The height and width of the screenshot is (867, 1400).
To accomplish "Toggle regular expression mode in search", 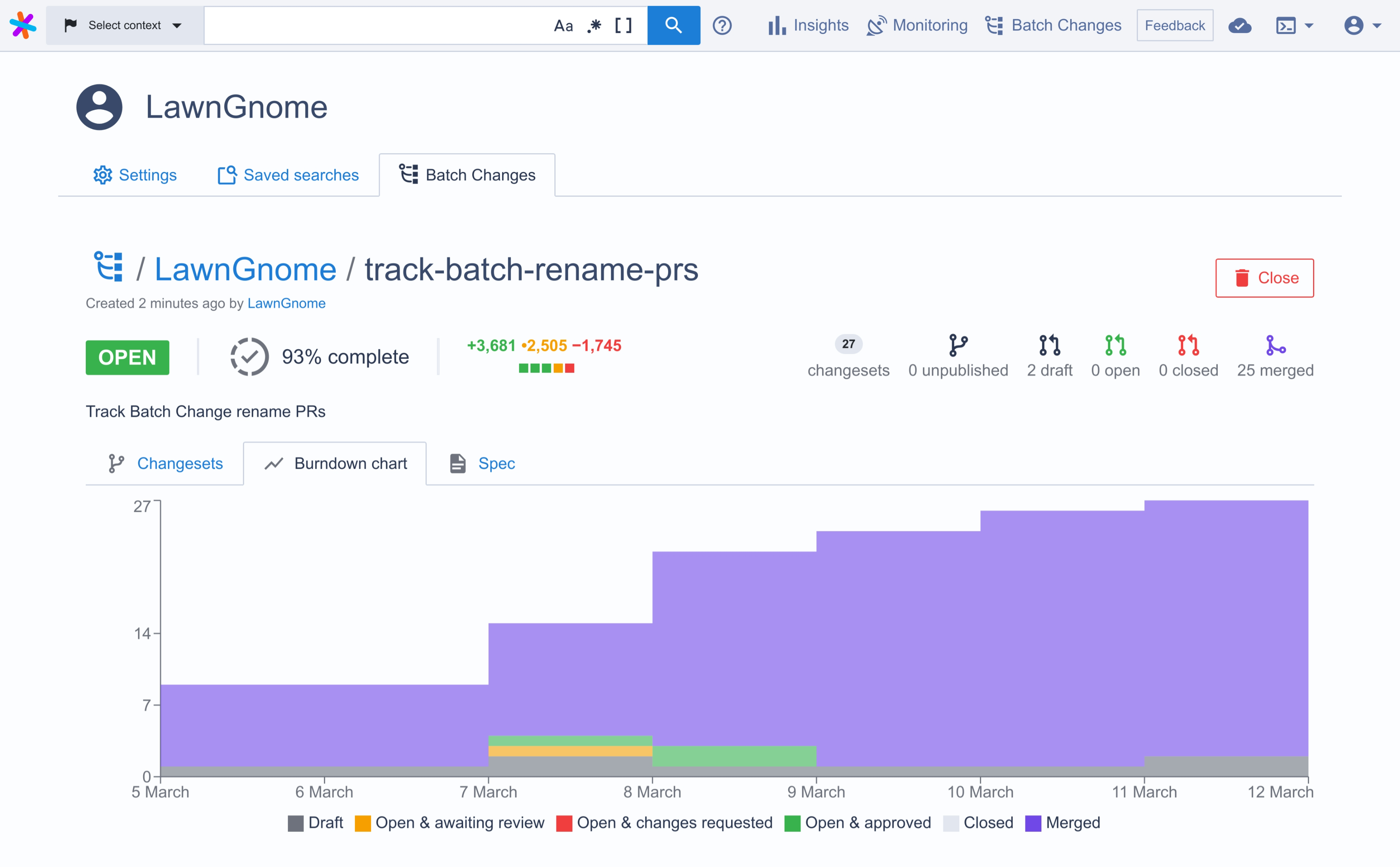I will pyautogui.click(x=594, y=26).
